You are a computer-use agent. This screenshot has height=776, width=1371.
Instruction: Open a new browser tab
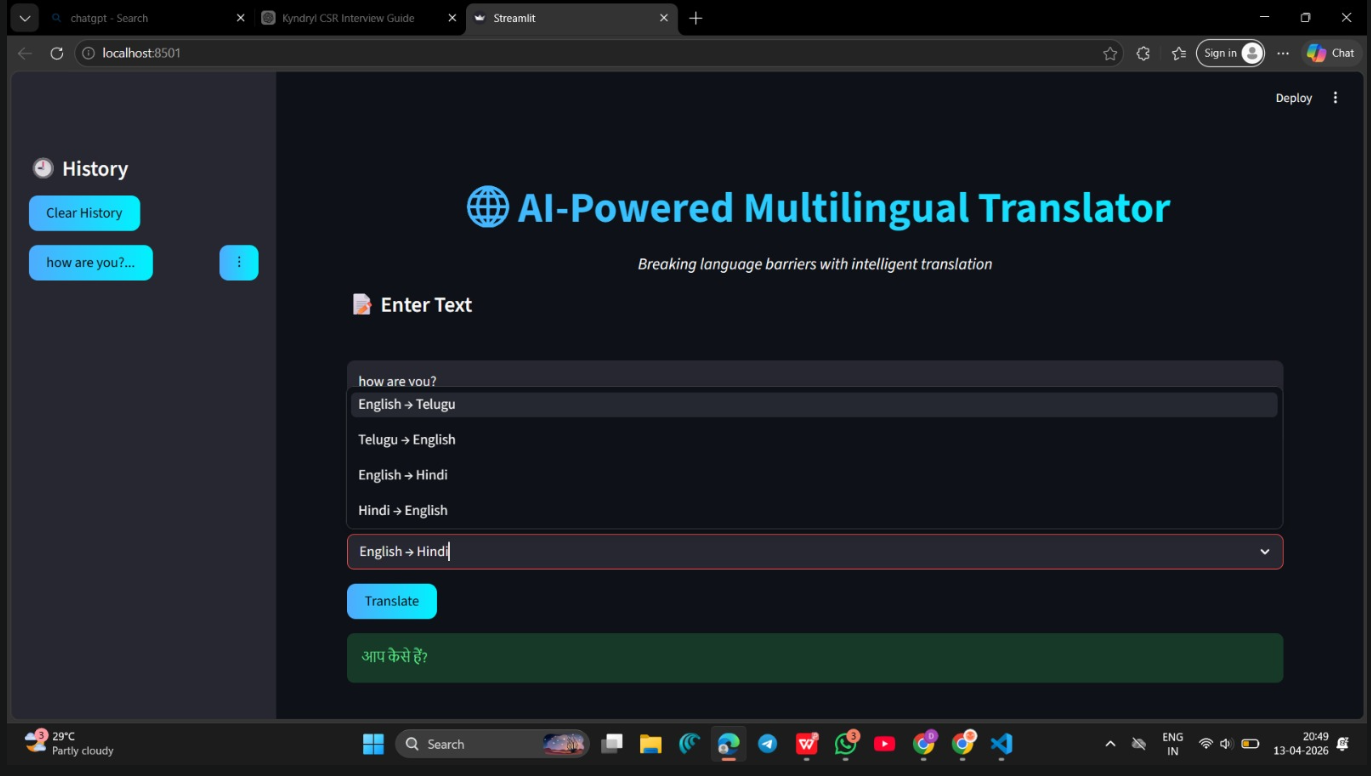pyautogui.click(x=696, y=18)
